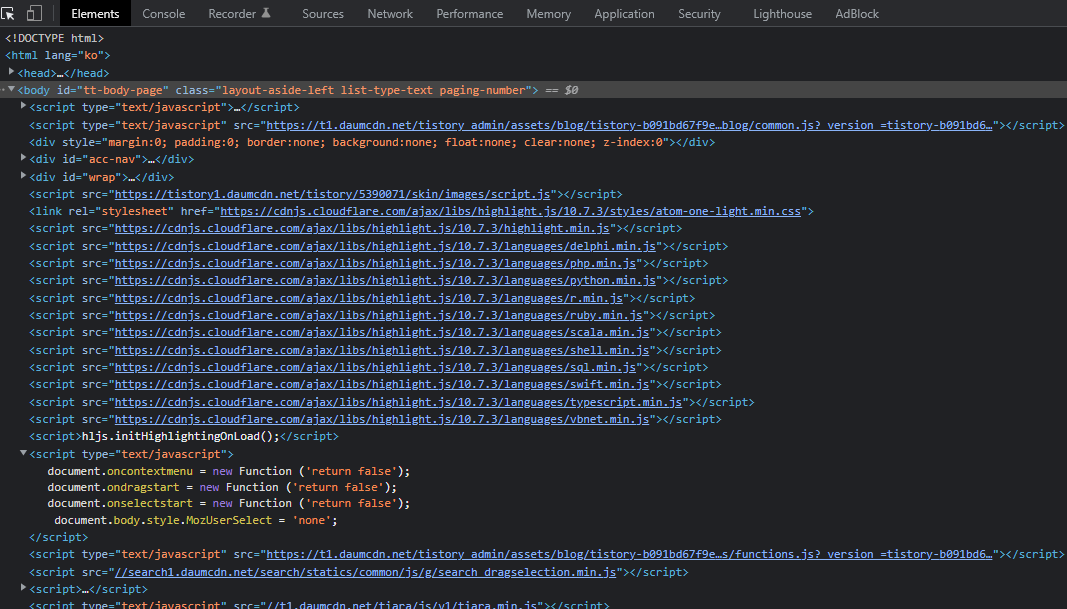Screen dimensions: 1067x609
Task: Click the document.onselectstart code line
Action: pos(229,504)
